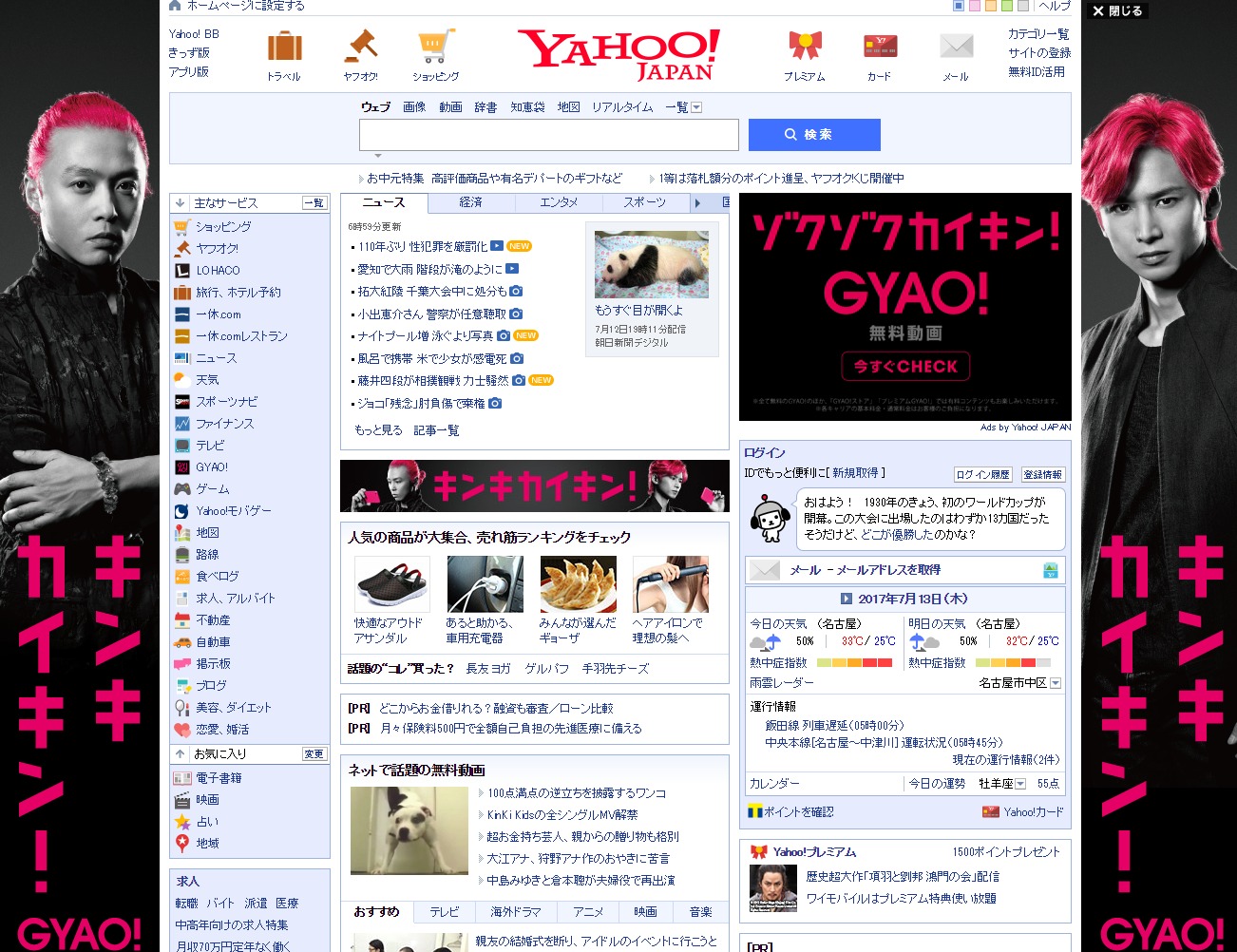
Task: Open ゲーム in the services sidebar
Action: 212,488
